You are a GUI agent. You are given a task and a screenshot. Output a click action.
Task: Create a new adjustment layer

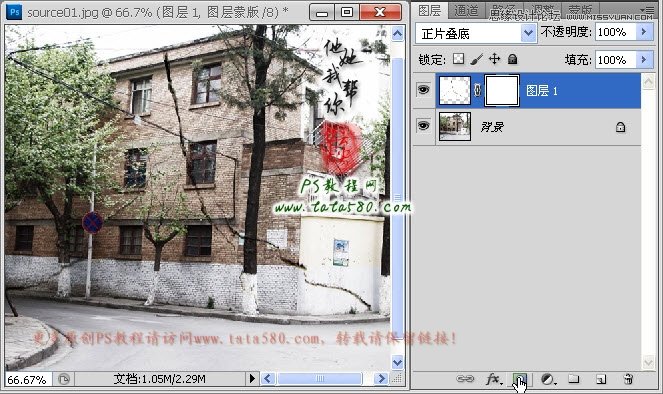point(548,379)
